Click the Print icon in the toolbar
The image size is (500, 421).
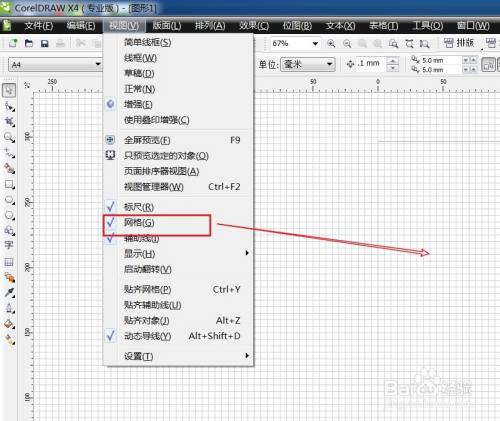click(60, 43)
